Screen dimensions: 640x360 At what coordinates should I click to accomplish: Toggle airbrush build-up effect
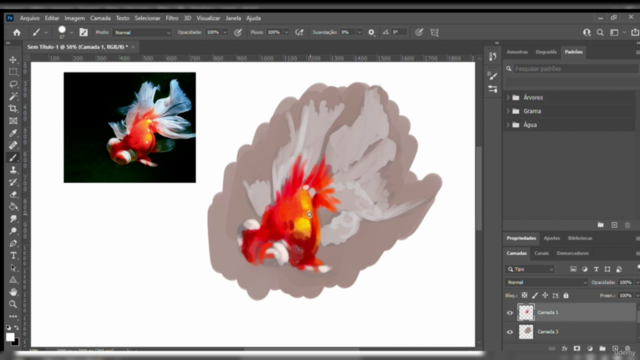click(x=299, y=32)
